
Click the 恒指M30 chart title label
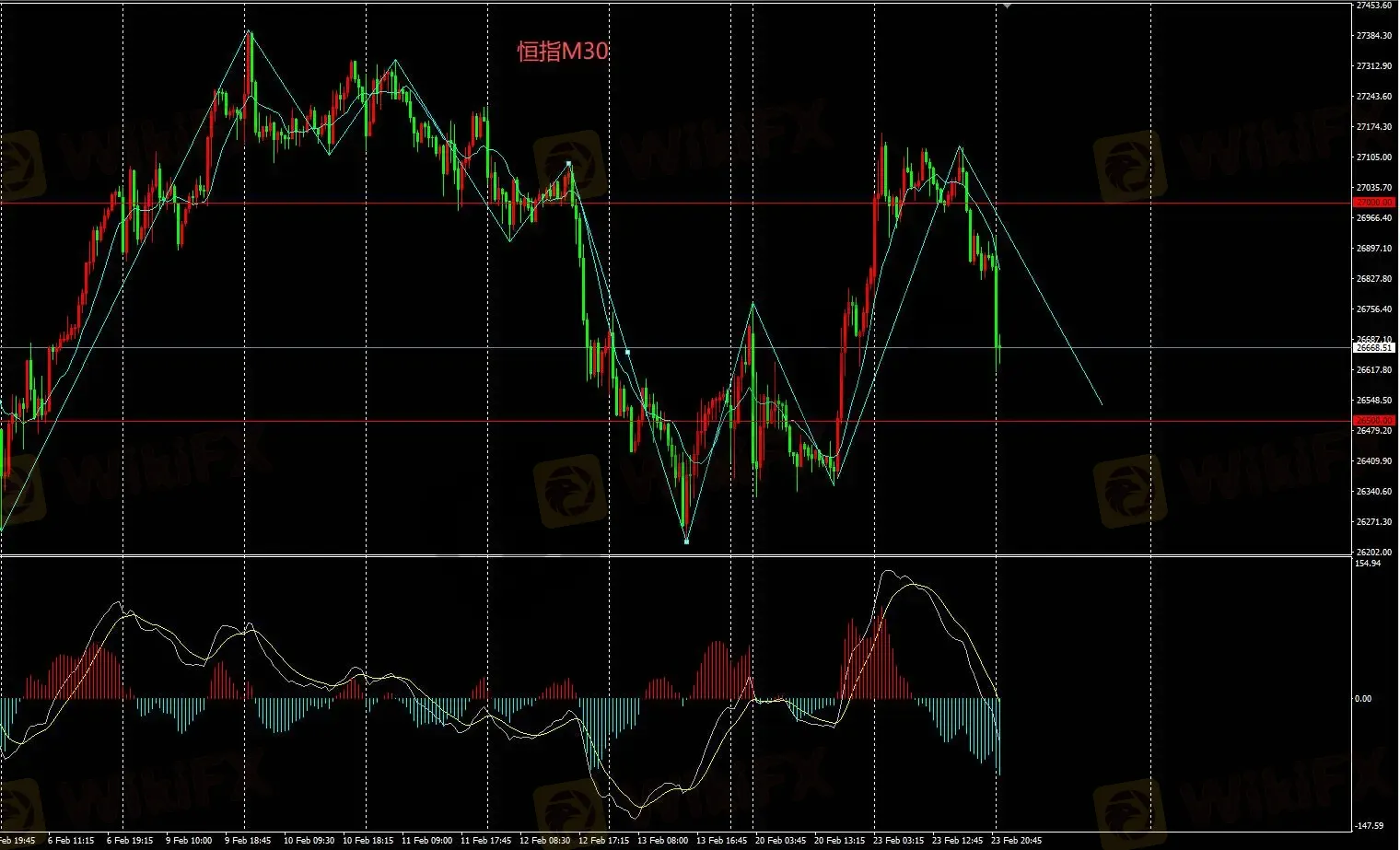pos(563,52)
